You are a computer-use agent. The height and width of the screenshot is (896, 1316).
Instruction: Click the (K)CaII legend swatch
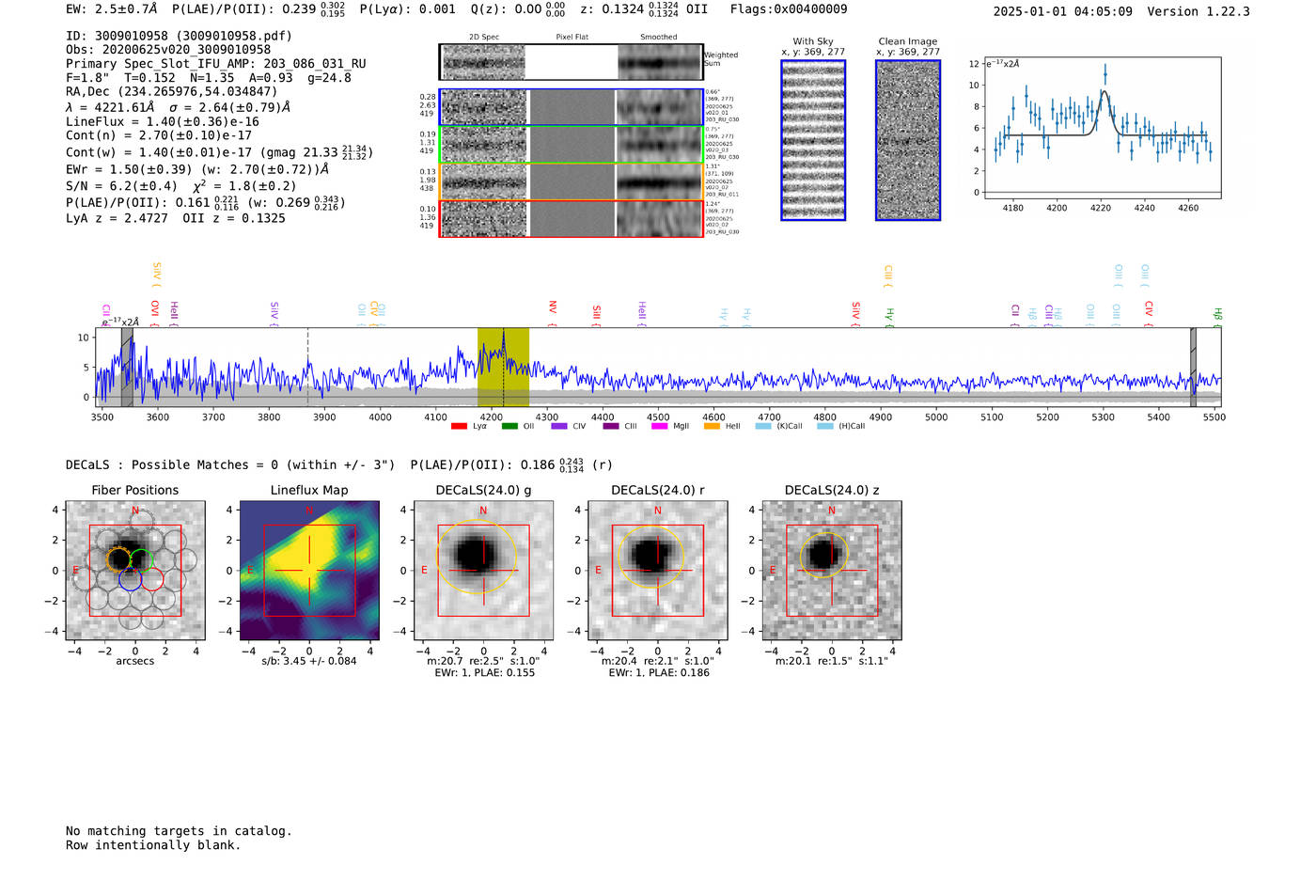point(763,427)
